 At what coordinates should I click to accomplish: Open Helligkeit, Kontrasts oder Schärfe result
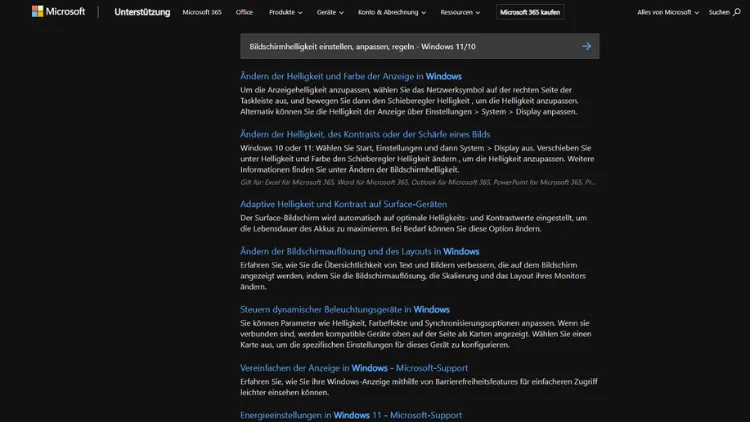pyautogui.click(x=365, y=134)
